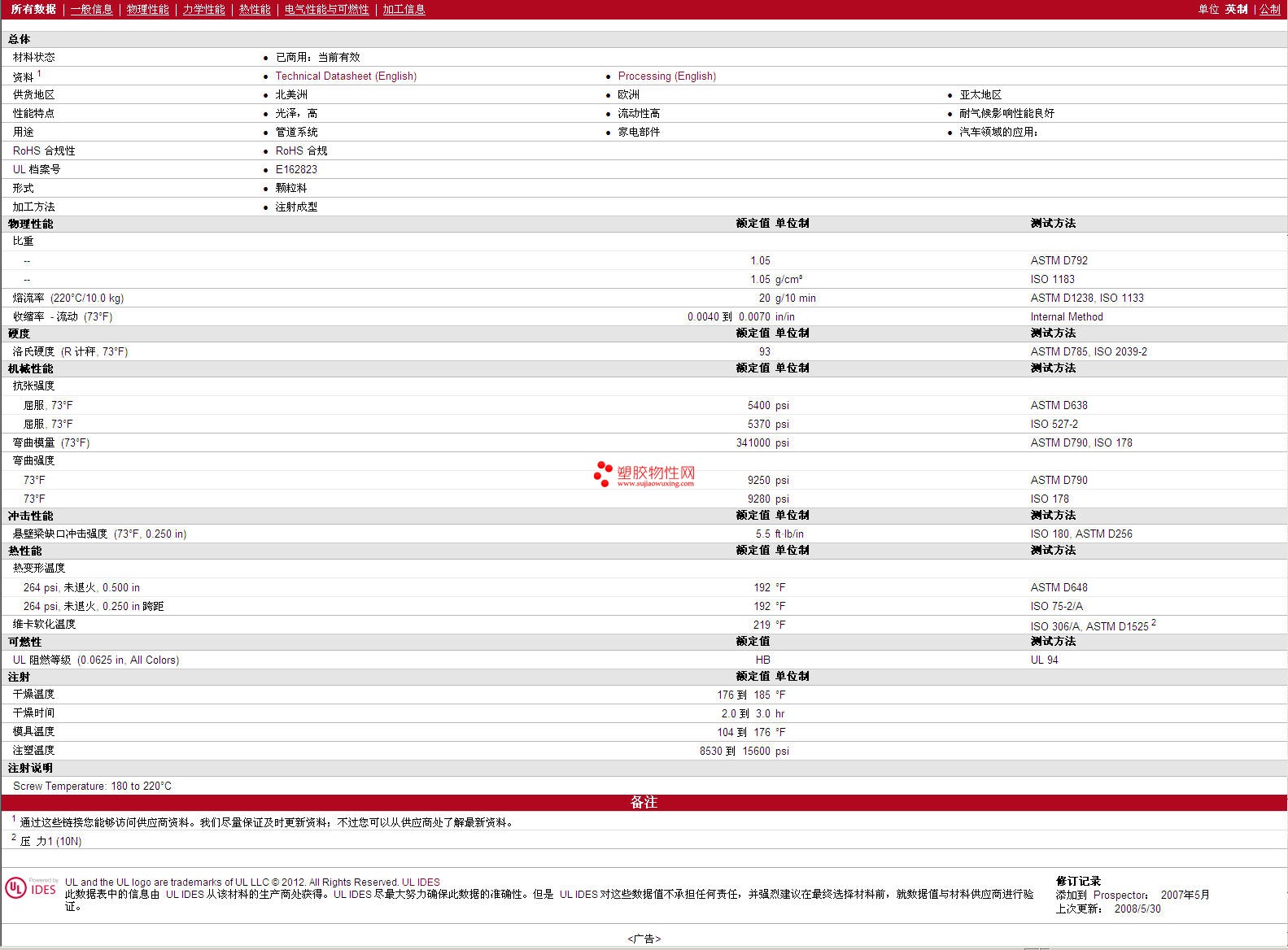The height and width of the screenshot is (950, 1288).
Task: Select the 加工信息 tab
Action: click(404, 10)
